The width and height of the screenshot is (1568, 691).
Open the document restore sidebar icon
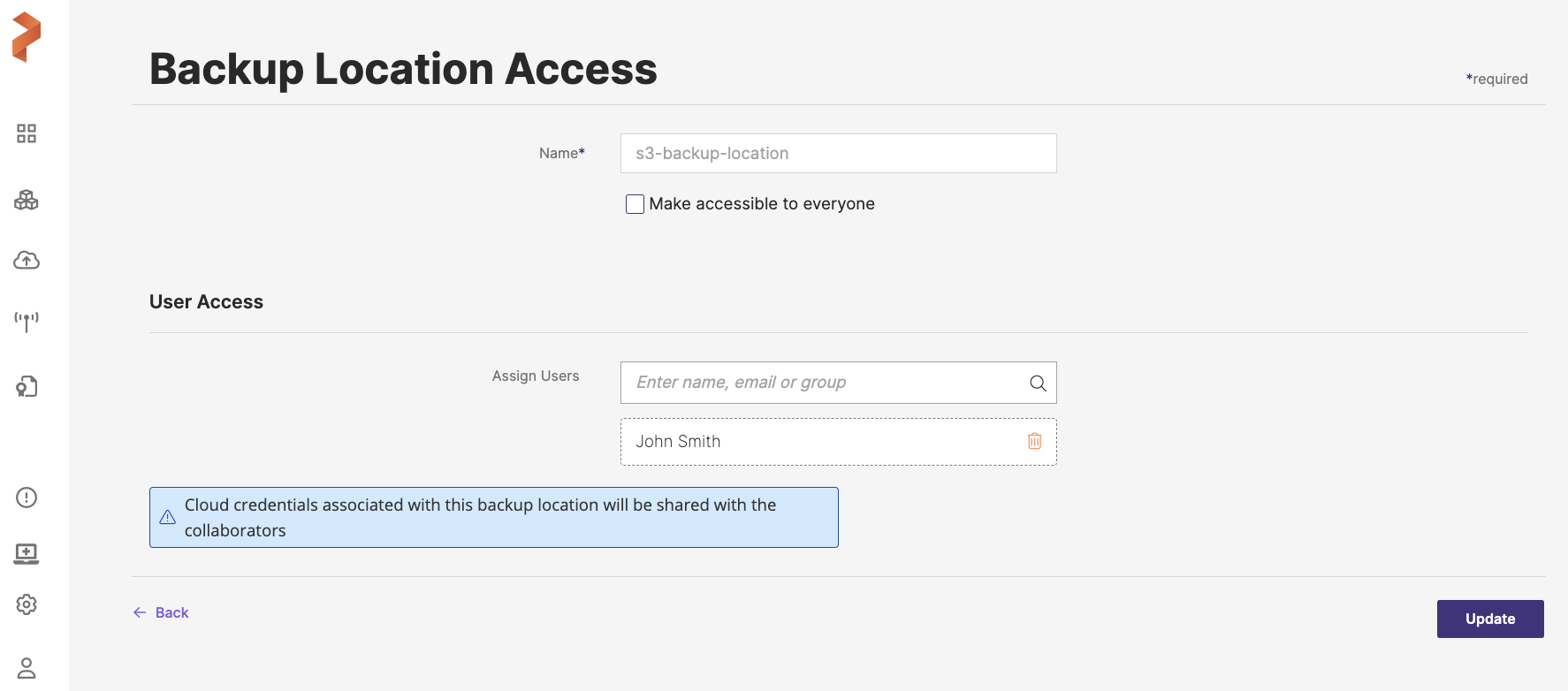pyautogui.click(x=27, y=386)
